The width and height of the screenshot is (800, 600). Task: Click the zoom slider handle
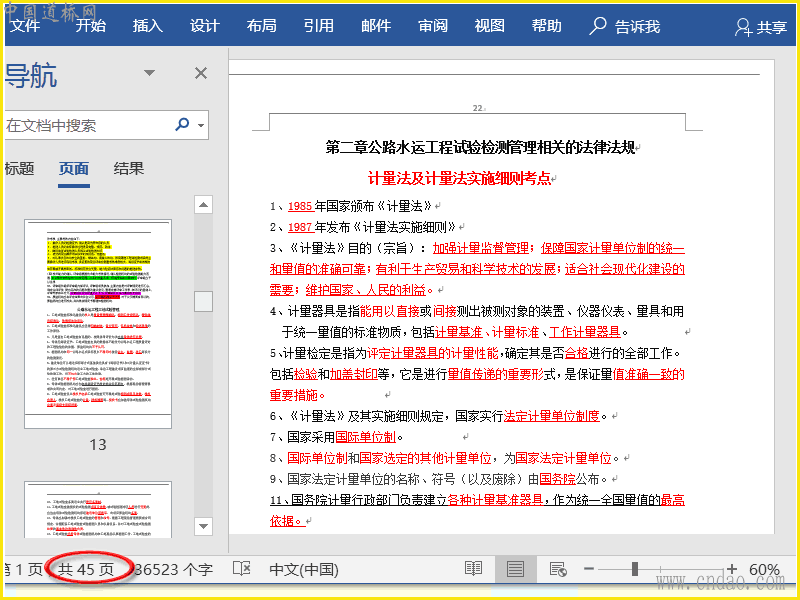pos(634,569)
